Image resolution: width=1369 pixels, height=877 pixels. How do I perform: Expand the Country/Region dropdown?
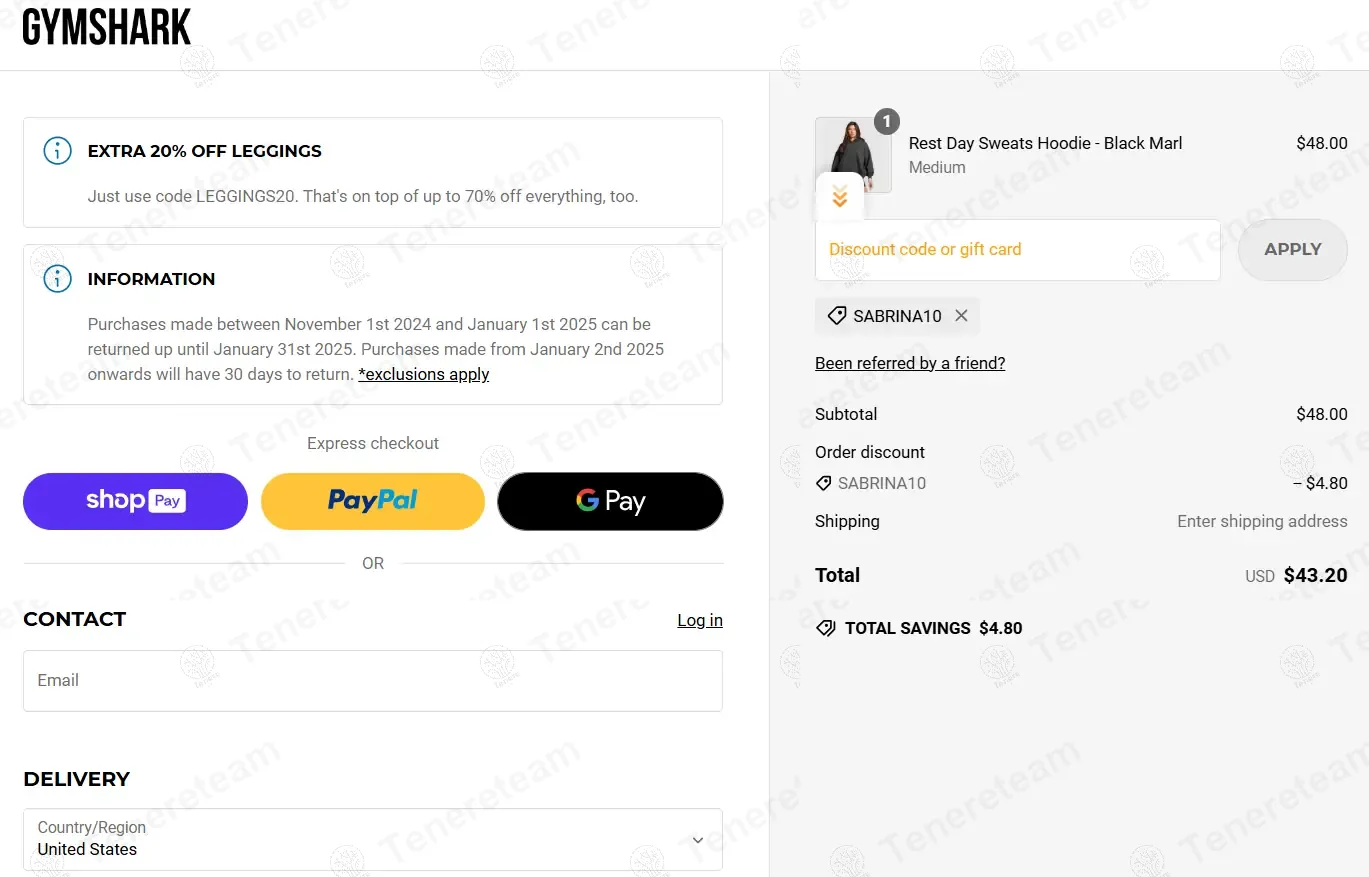[x=698, y=840]
